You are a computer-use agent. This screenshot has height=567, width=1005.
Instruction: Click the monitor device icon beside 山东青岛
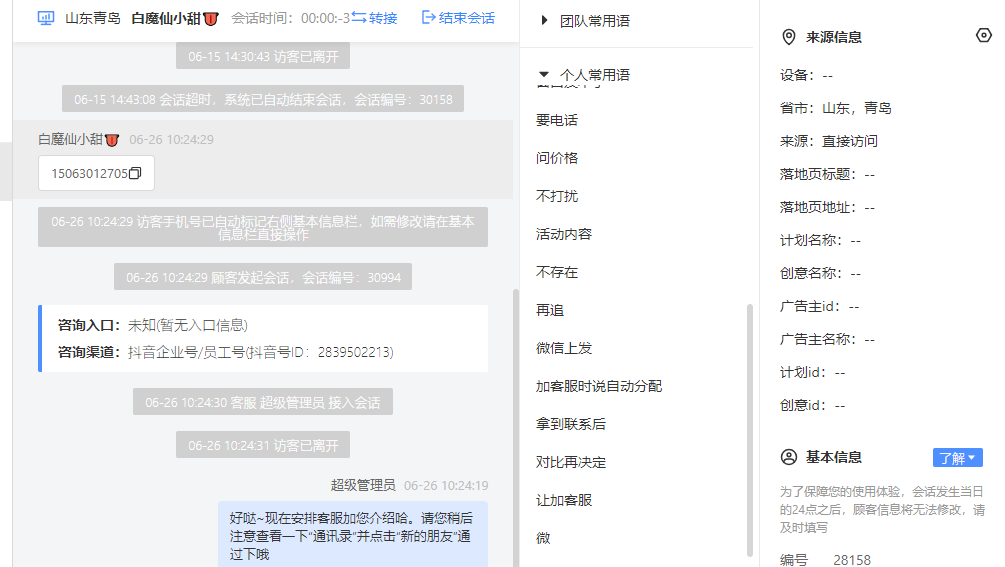46,18
